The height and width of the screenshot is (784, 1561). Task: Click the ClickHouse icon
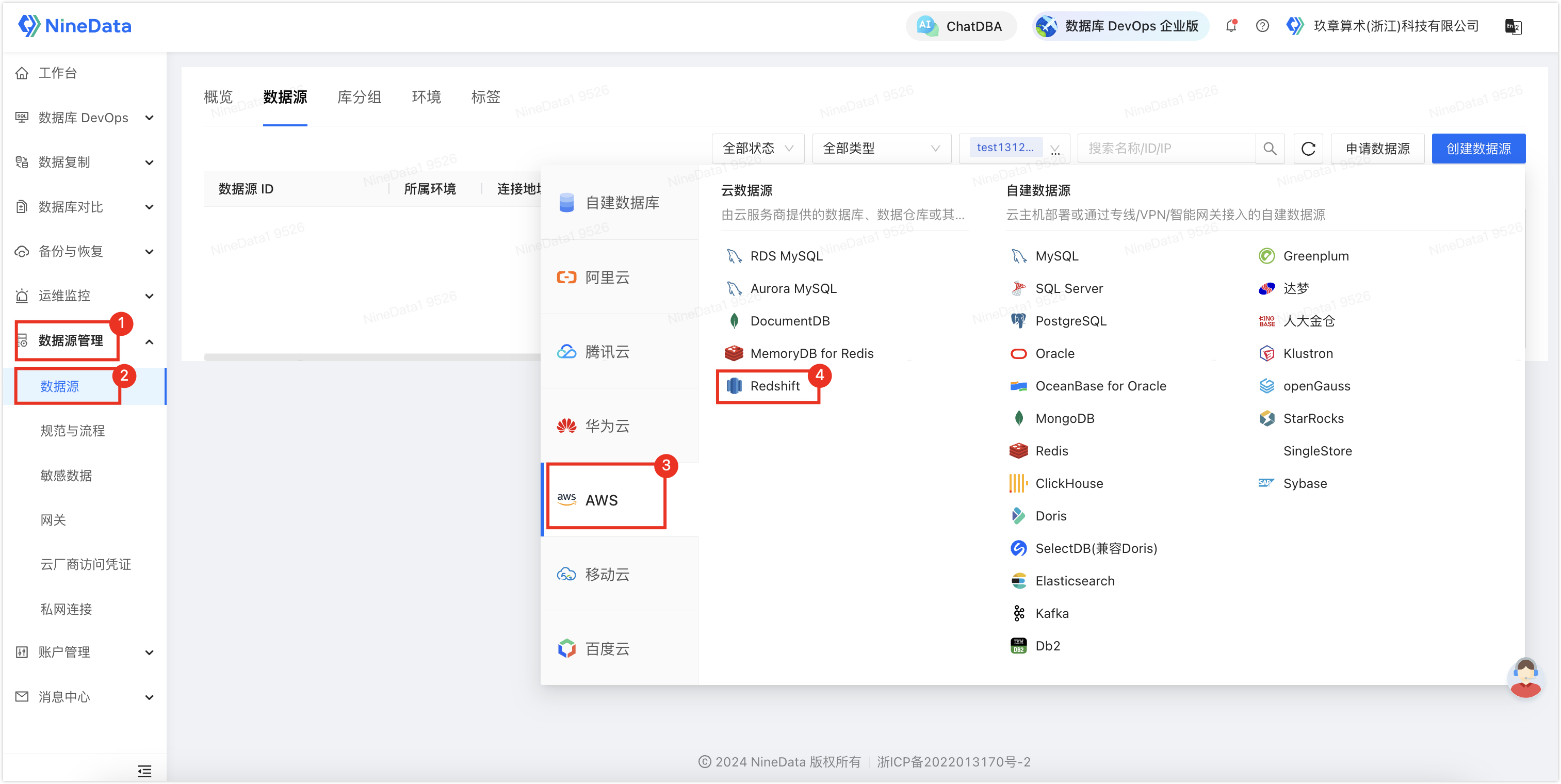coord(1019,483)
